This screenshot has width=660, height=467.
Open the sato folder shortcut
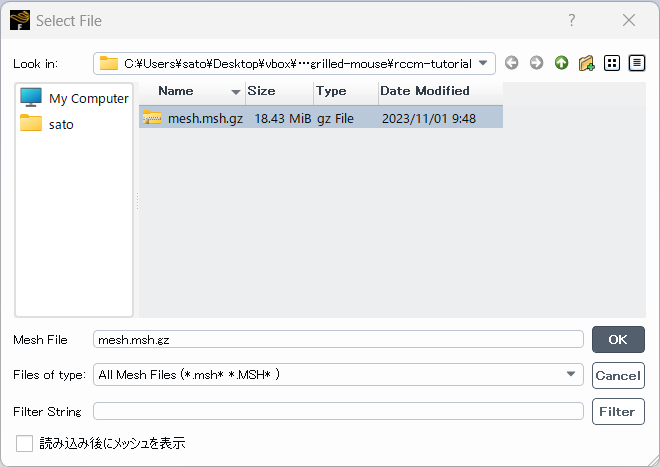tap(60, 124)
